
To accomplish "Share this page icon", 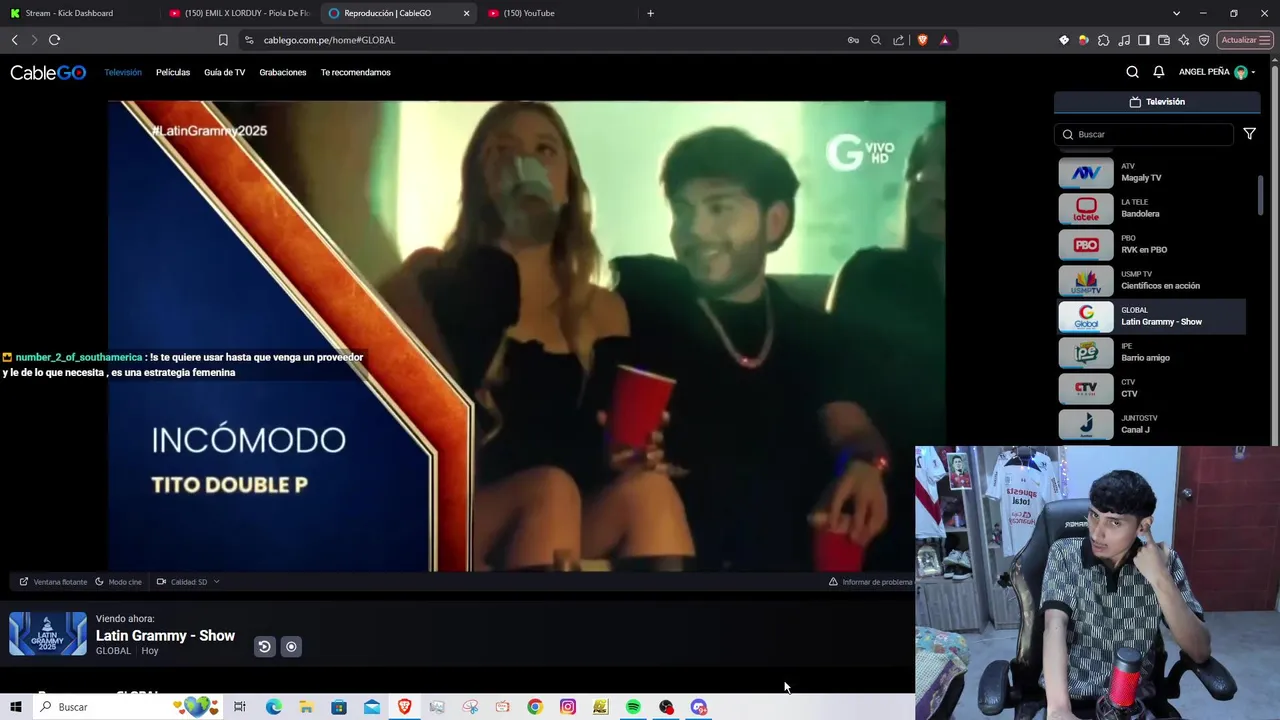I will [x=898, y=40].
